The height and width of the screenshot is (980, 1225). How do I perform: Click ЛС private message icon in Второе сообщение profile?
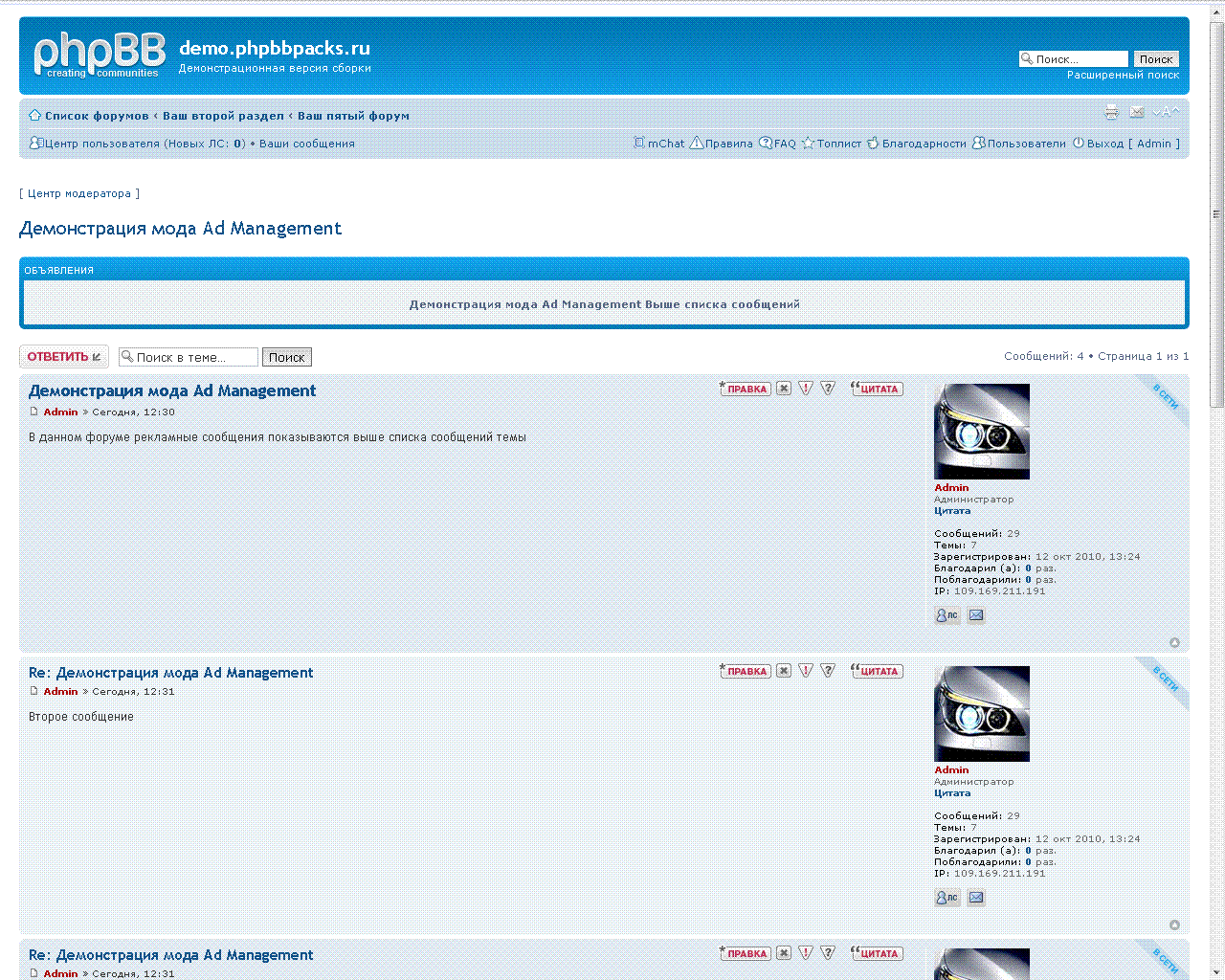(x=947, y=898)
